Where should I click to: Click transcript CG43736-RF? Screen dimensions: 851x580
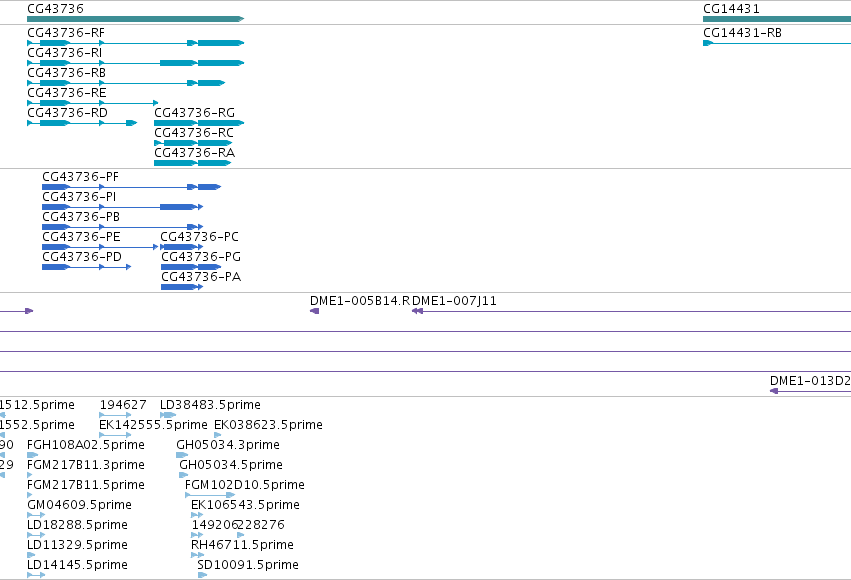coord(136,43)
